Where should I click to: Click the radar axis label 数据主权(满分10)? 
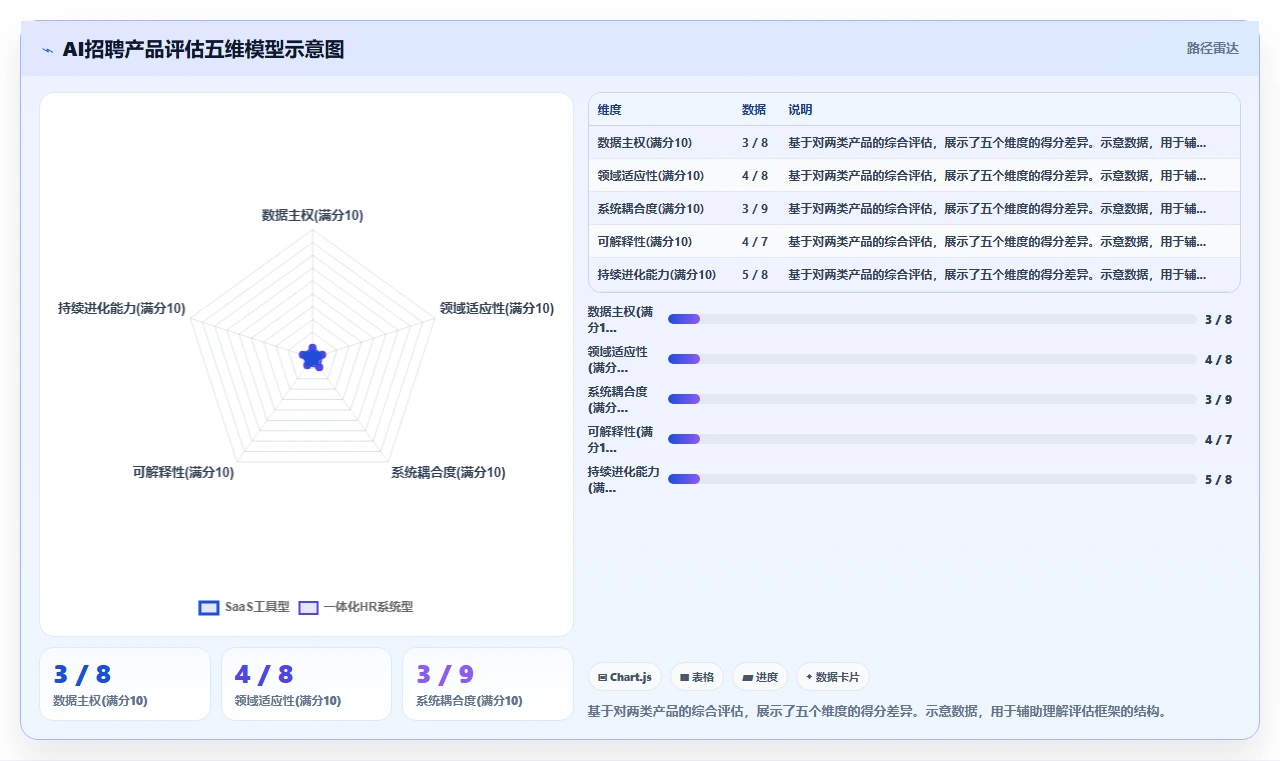point(312,215)
